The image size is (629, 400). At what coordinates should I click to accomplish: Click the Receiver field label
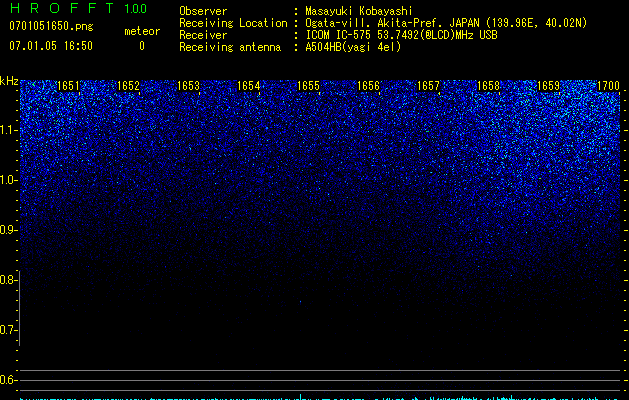pyautogui.click(x=203, y=35)
